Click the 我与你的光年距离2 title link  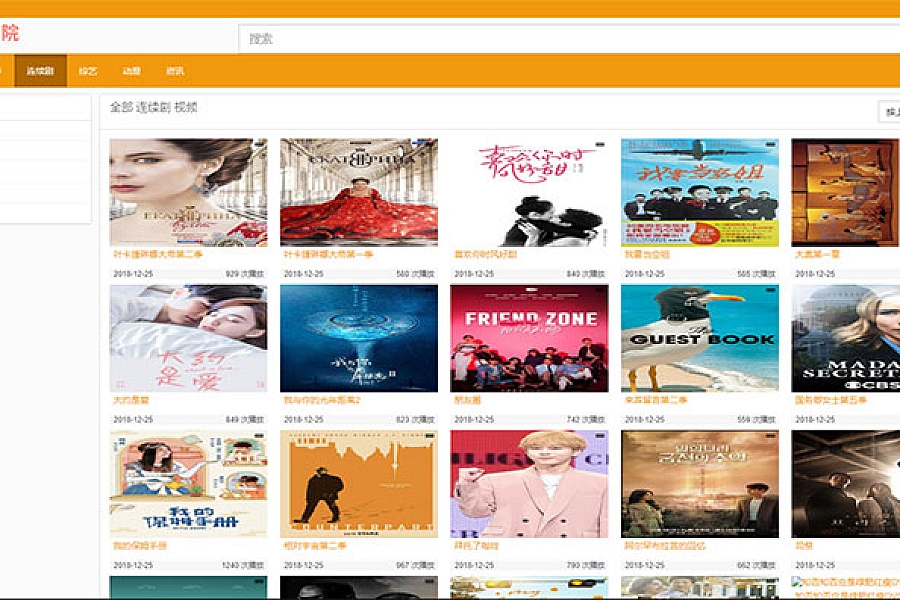pos(321,400)
